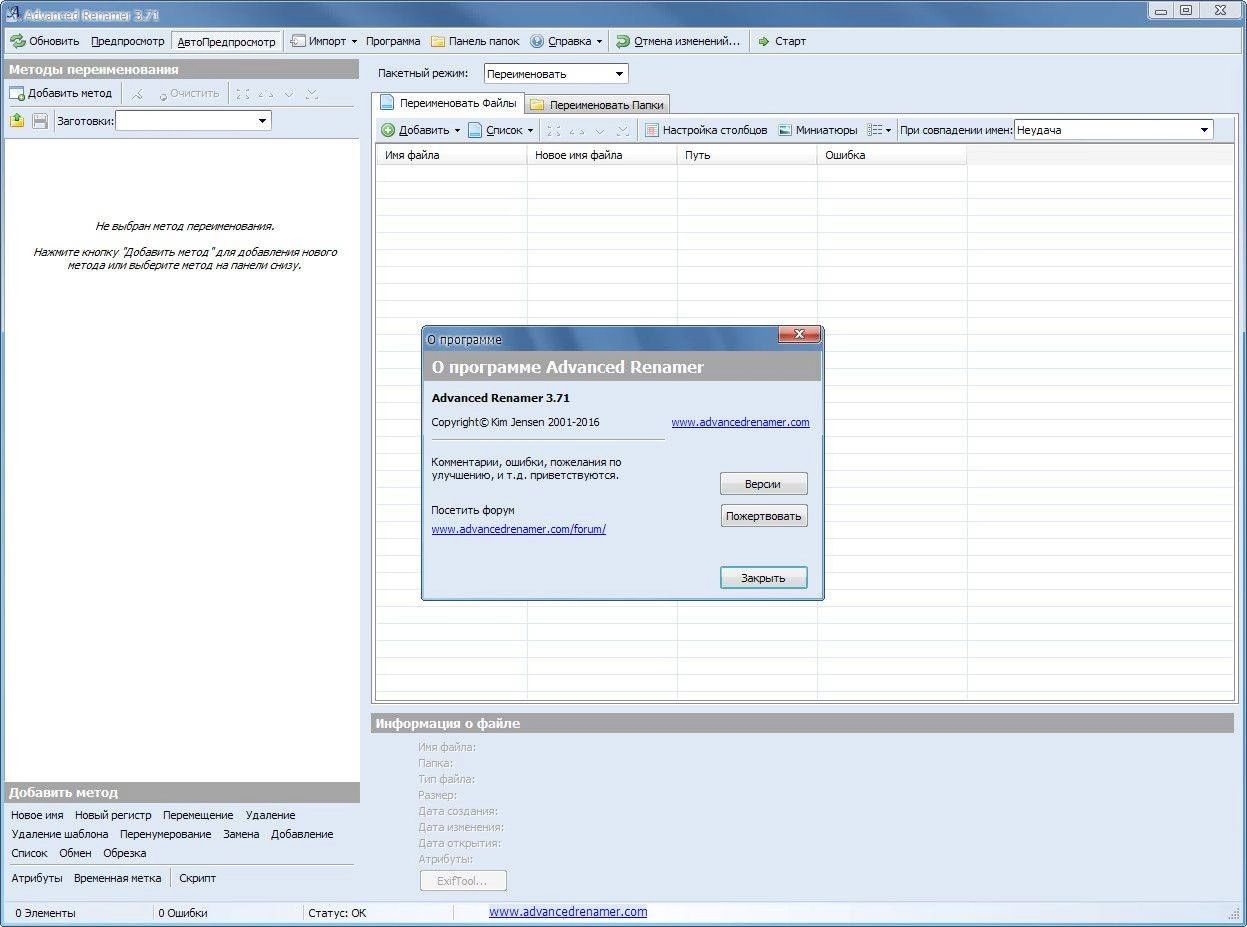This screenshot has height=927, width=1247.
Task: Click the Обновить refresh toolbar icon
Action: [18, 41]
